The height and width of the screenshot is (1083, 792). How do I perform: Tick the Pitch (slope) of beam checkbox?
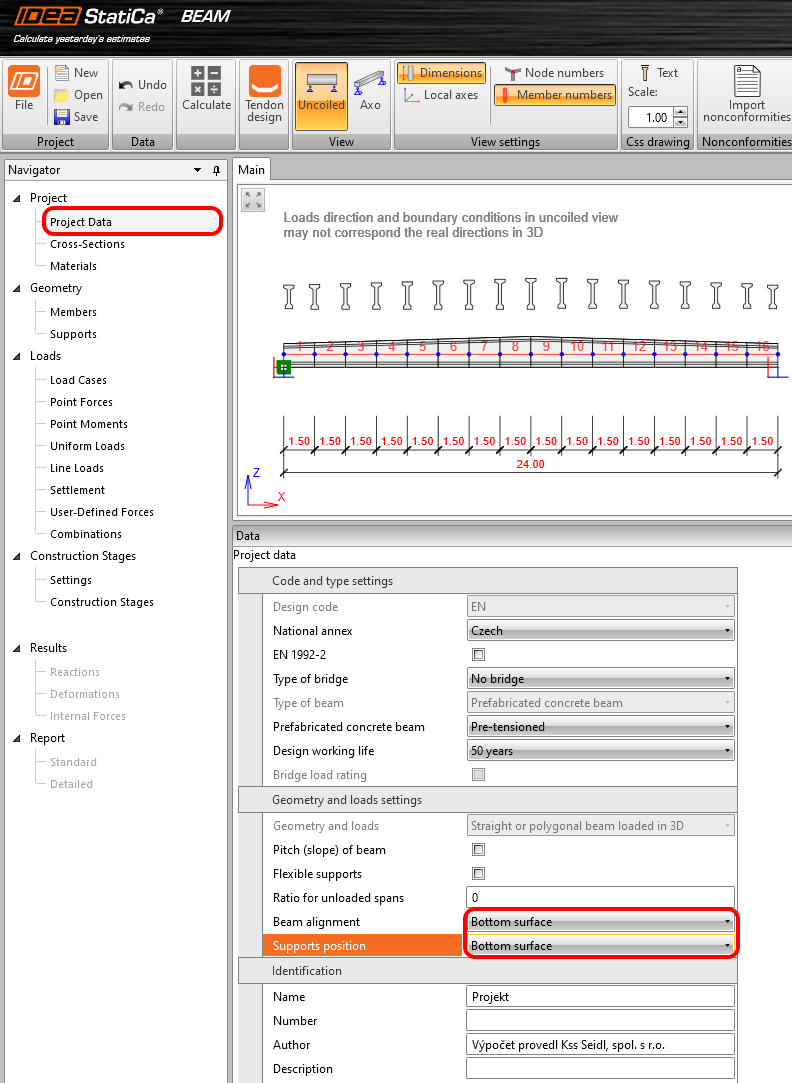[x=479, y=850]
